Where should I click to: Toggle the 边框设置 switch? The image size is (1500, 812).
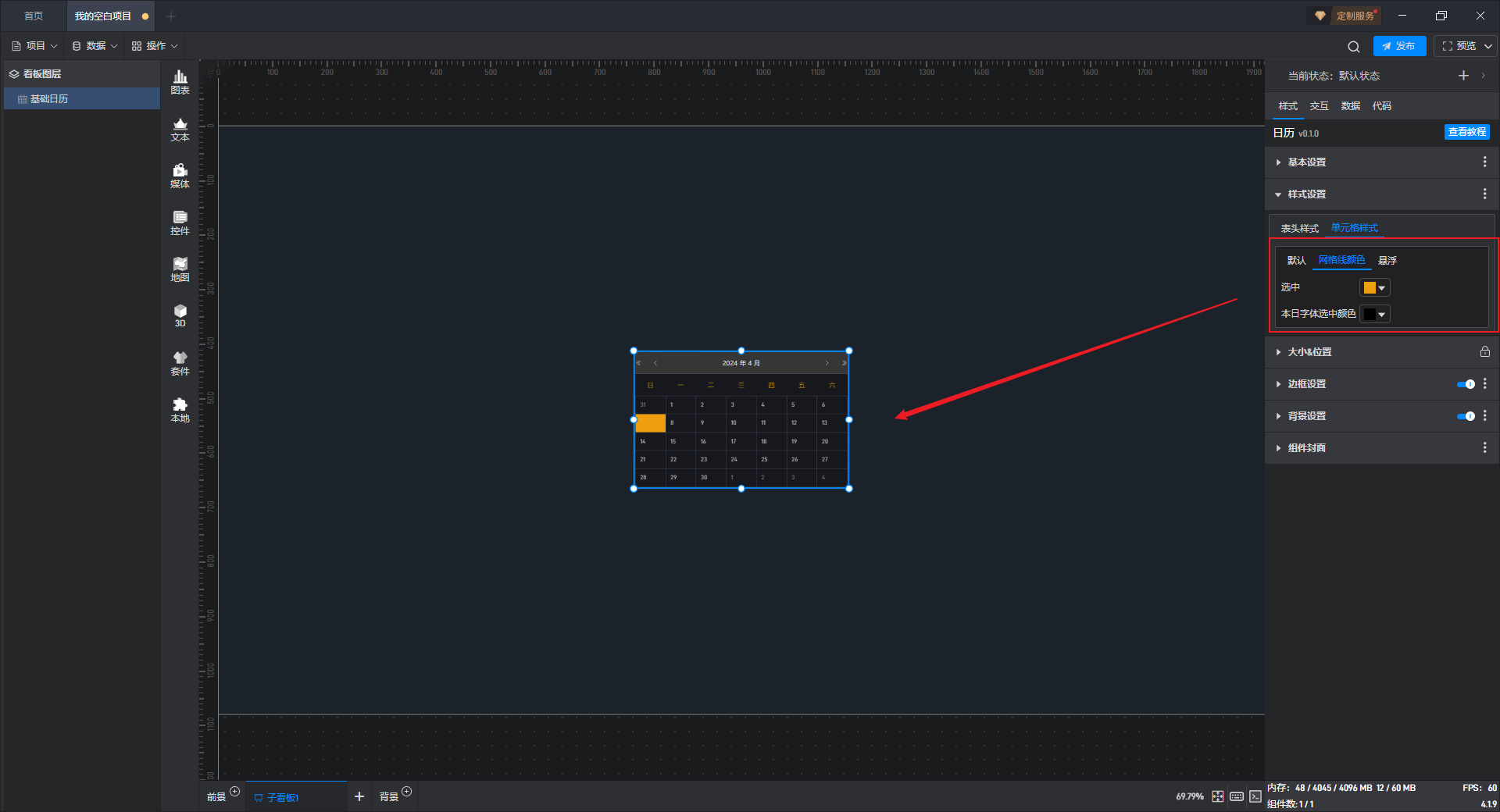coord(1466,384)
